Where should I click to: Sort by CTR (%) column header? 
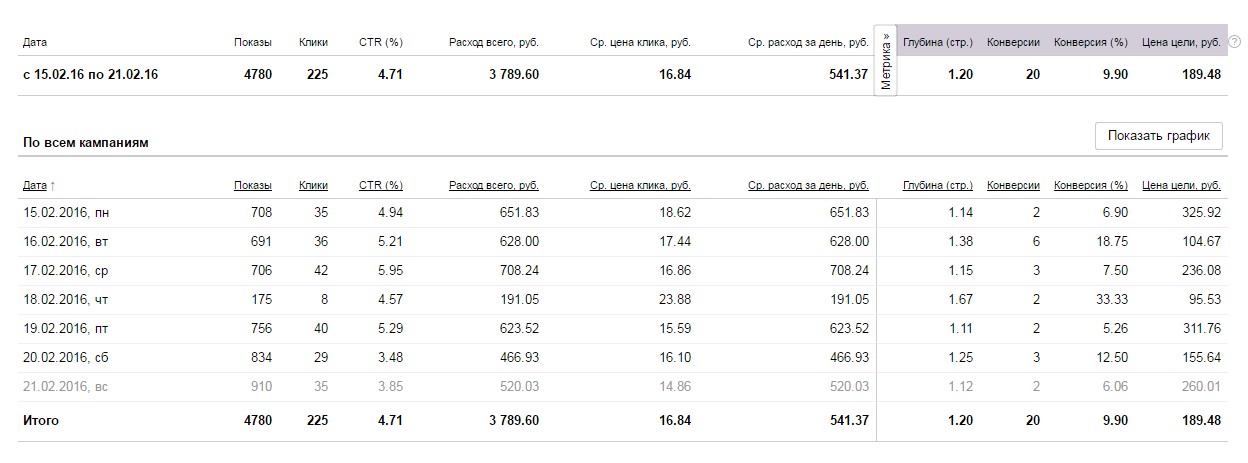point(380,185)
